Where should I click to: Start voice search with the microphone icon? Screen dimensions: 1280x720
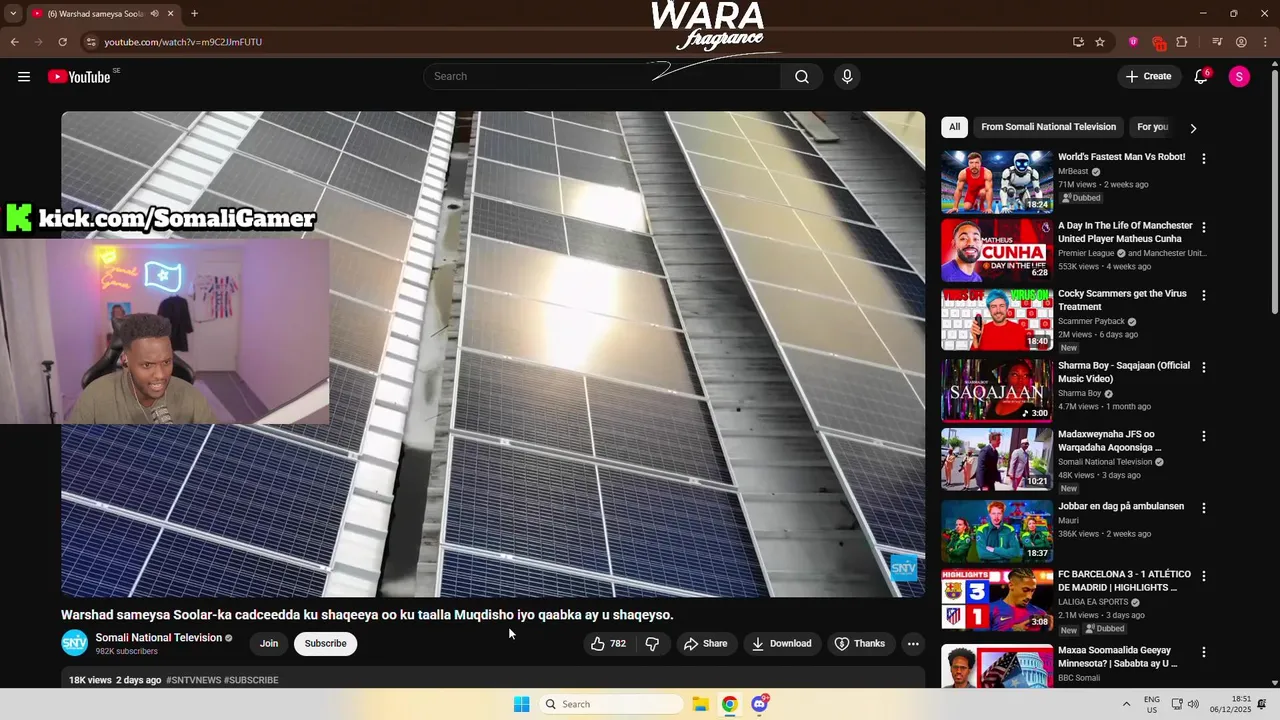[x=847, y=76]
